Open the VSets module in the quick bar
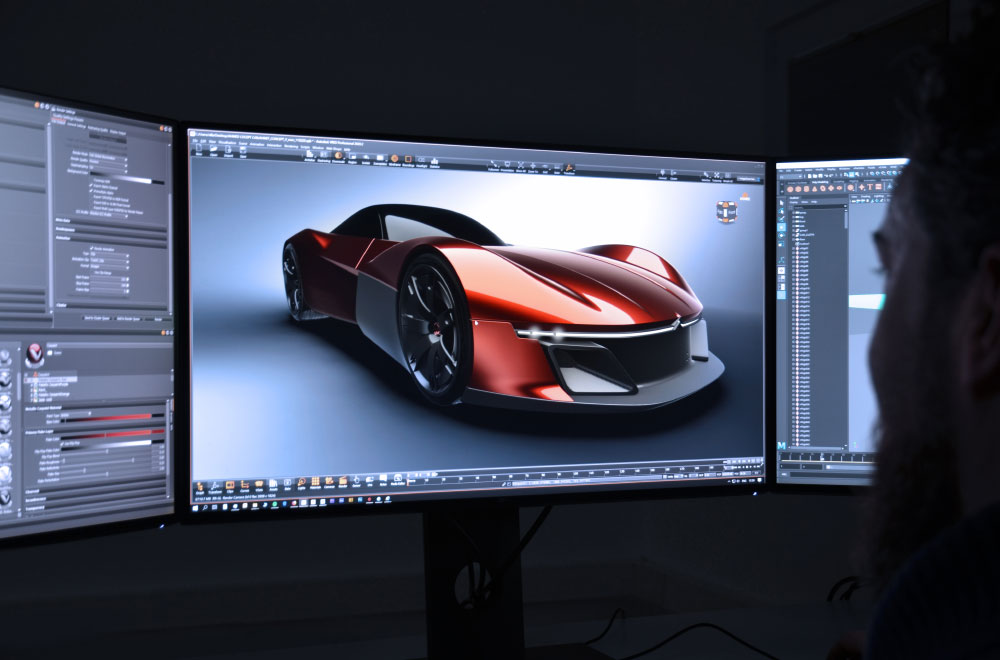The height and width of the screenshot is (660, 1000). [x=259, y=484]
